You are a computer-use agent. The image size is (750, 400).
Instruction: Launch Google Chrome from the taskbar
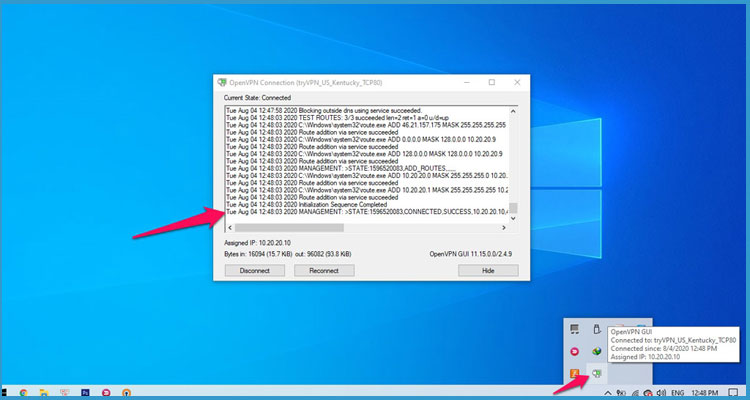(x=22, y=390)
